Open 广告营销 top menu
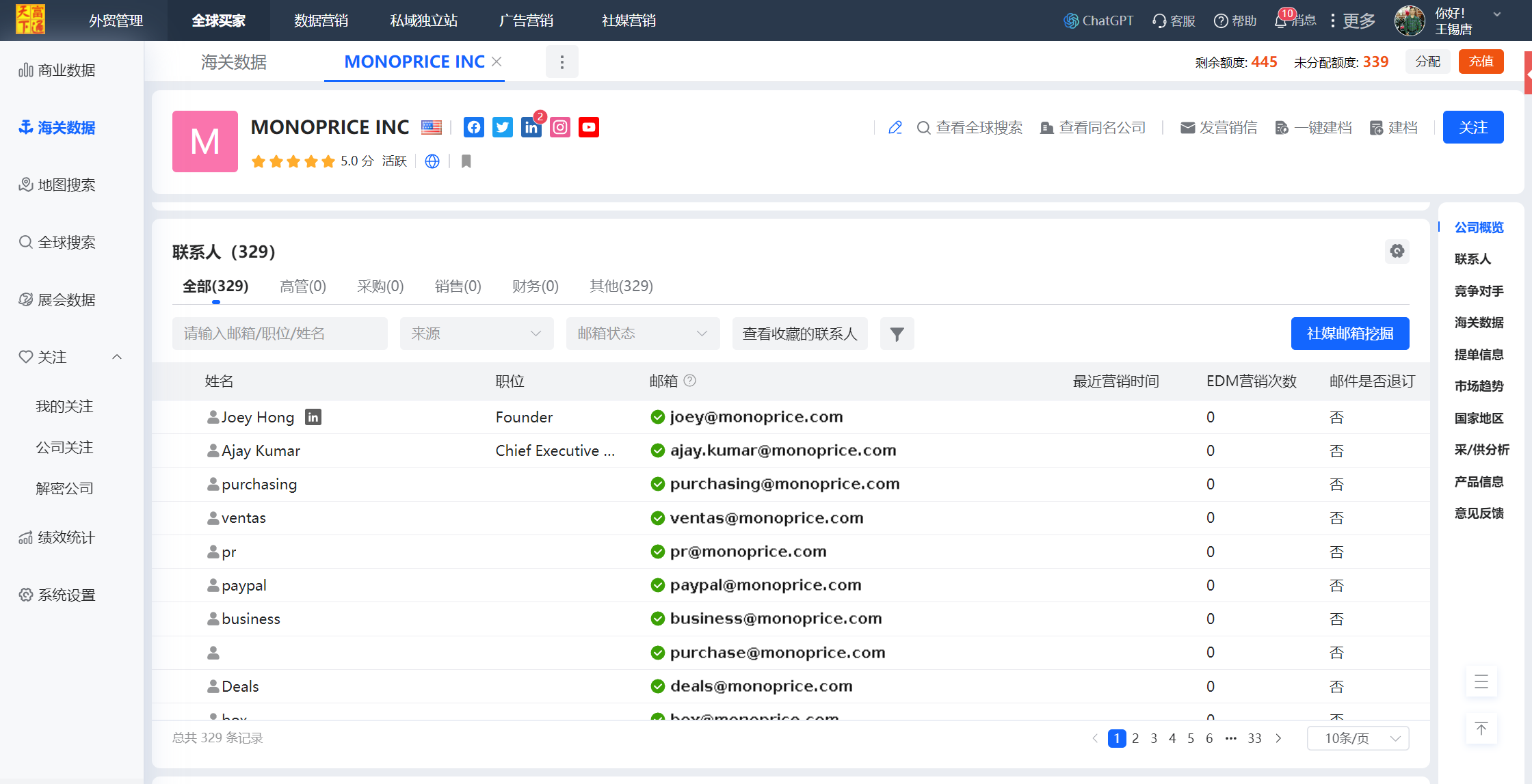The image size is (1532, 784). tap(527, 21)
